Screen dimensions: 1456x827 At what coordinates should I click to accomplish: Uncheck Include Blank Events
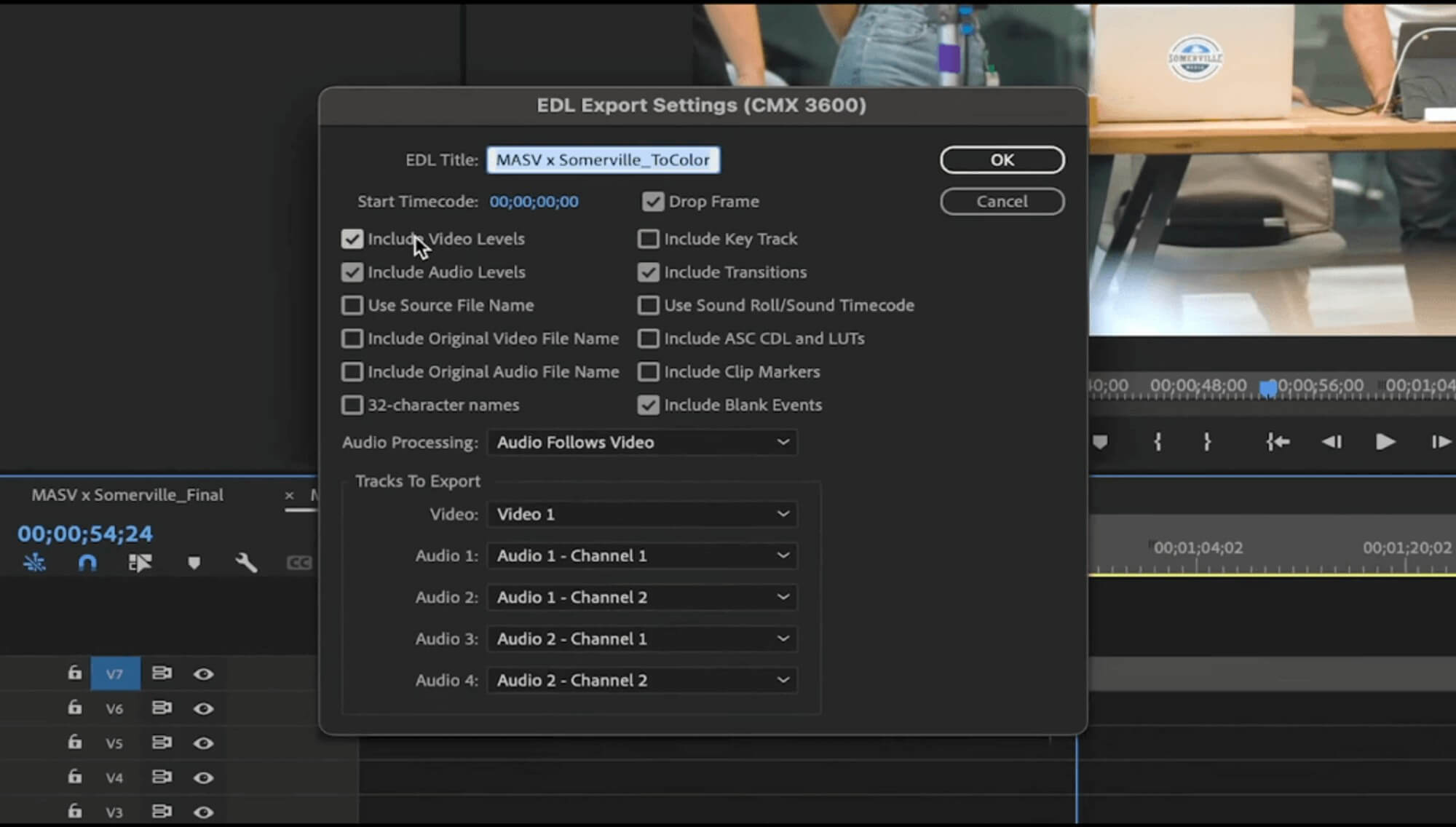pos(648,405)
